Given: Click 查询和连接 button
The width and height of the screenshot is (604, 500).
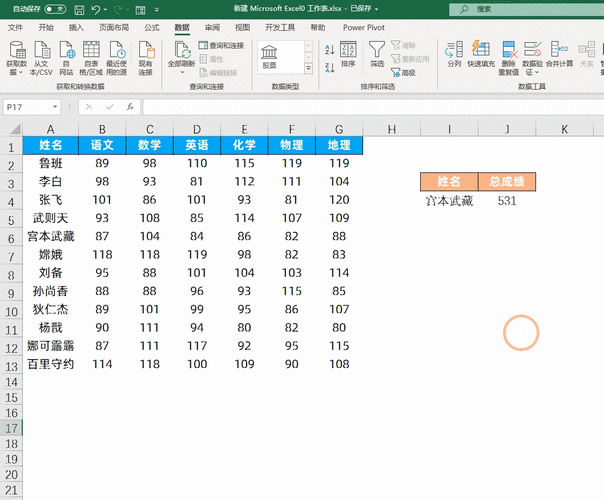Looking at the screenshot, I should click(221, 45).
